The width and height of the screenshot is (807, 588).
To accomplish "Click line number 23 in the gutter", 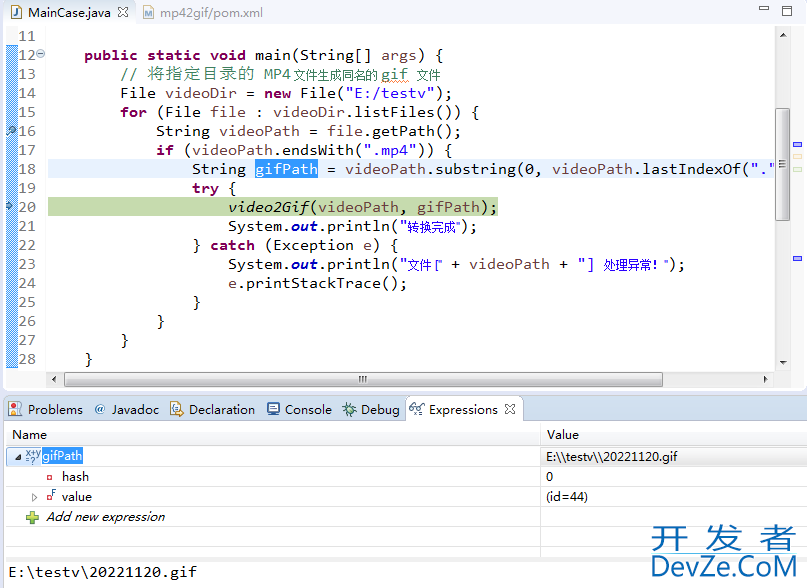I will coord(27,264).
